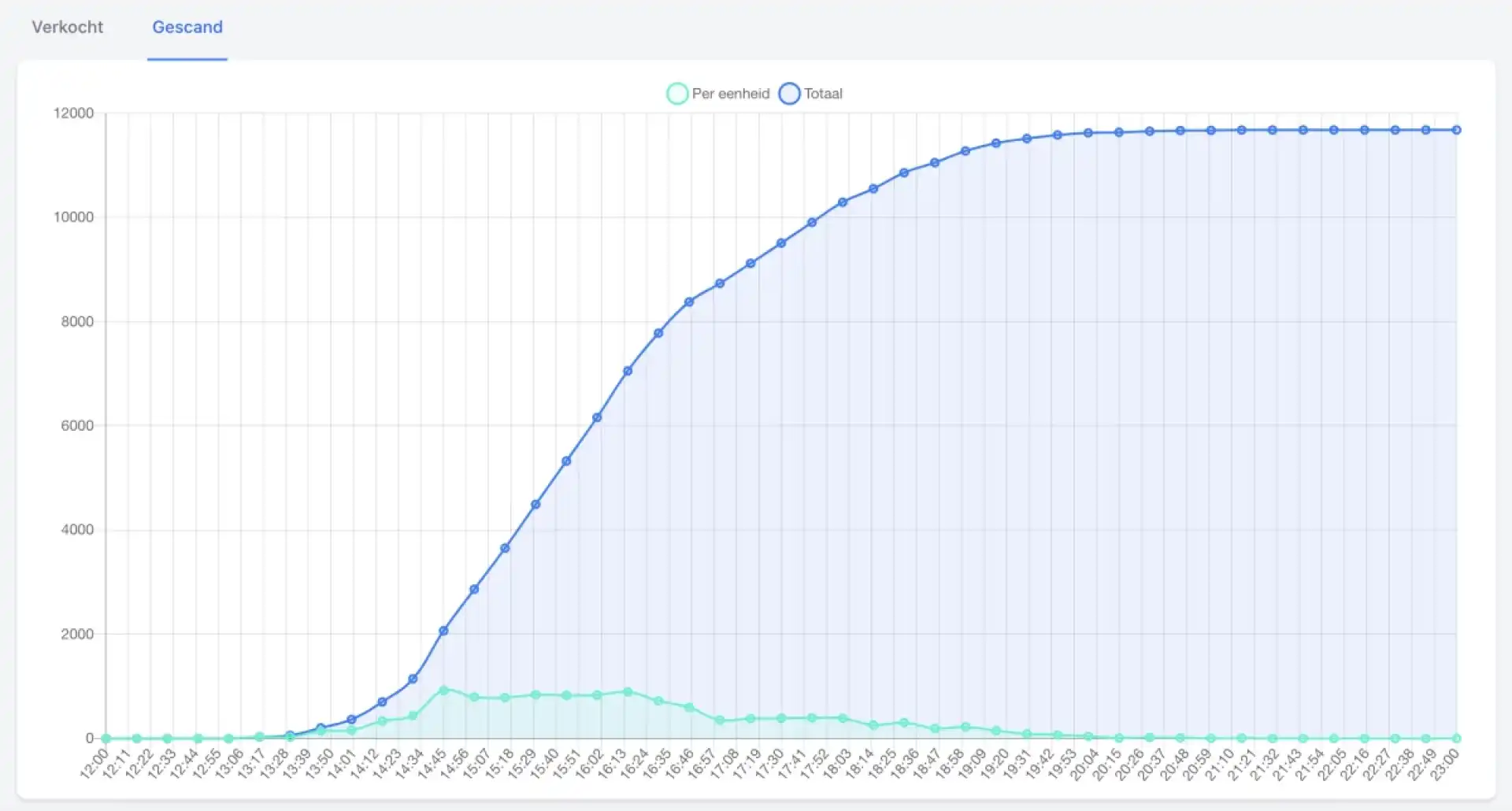Click the Totaal point just below 4000
Viewport: 1512px width, 811px height.
(x=505, y=548)
